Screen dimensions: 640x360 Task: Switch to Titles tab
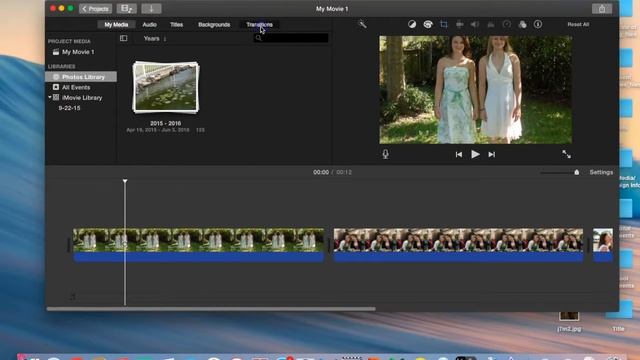point(176,24)
